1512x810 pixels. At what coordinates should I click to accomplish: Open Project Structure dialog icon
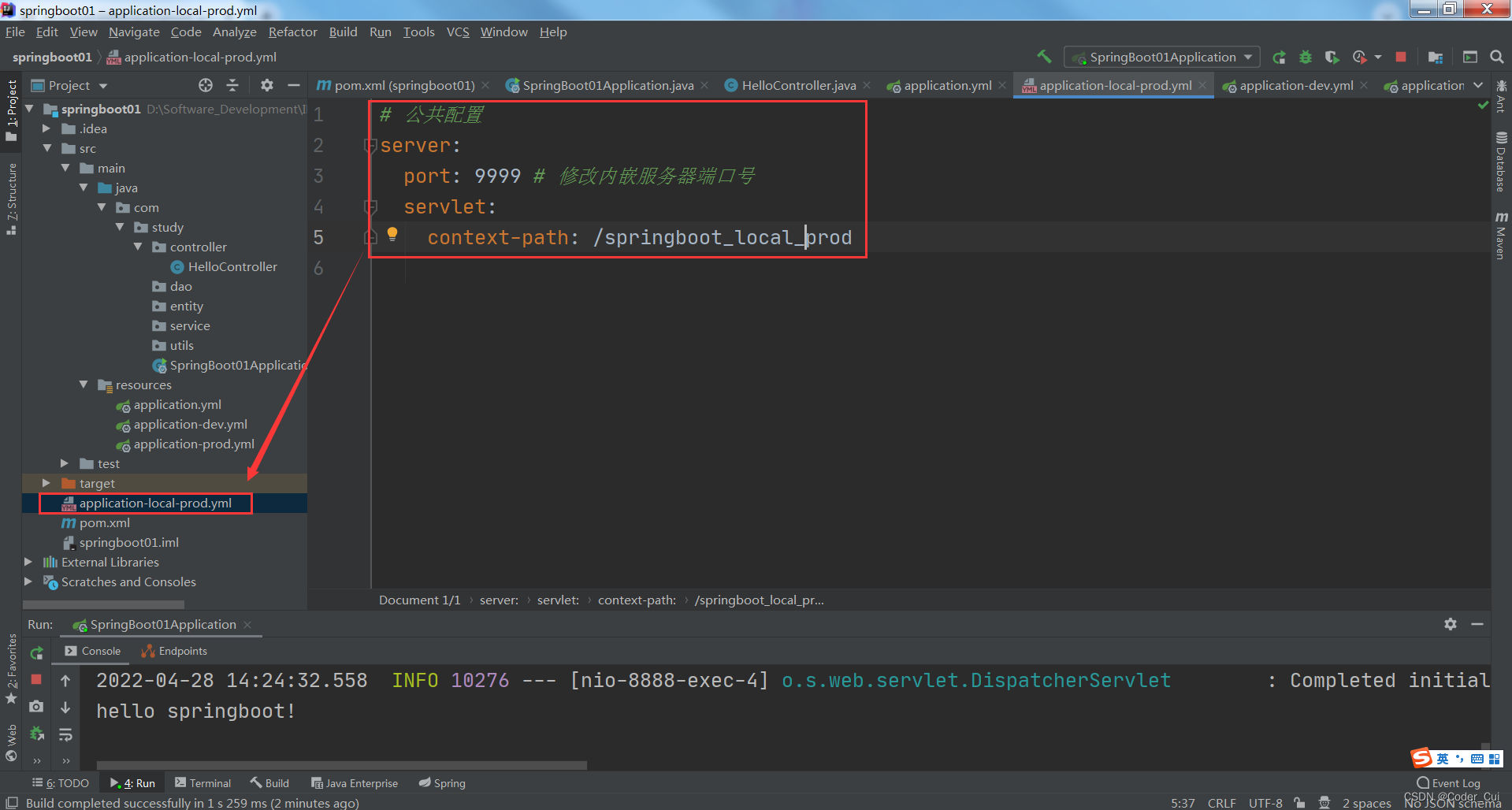(x=1436, y=57)
